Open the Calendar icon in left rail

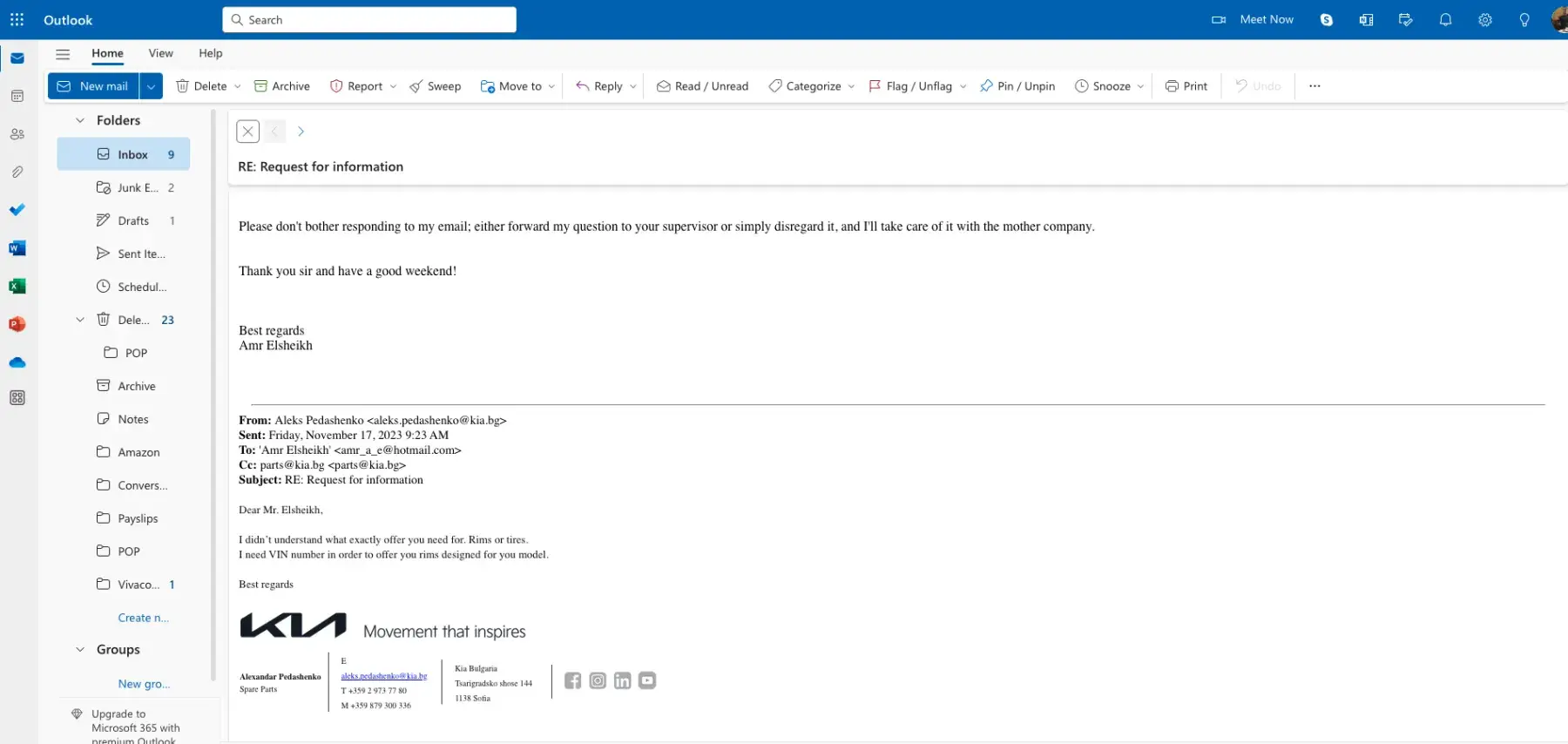coord(17,96)
